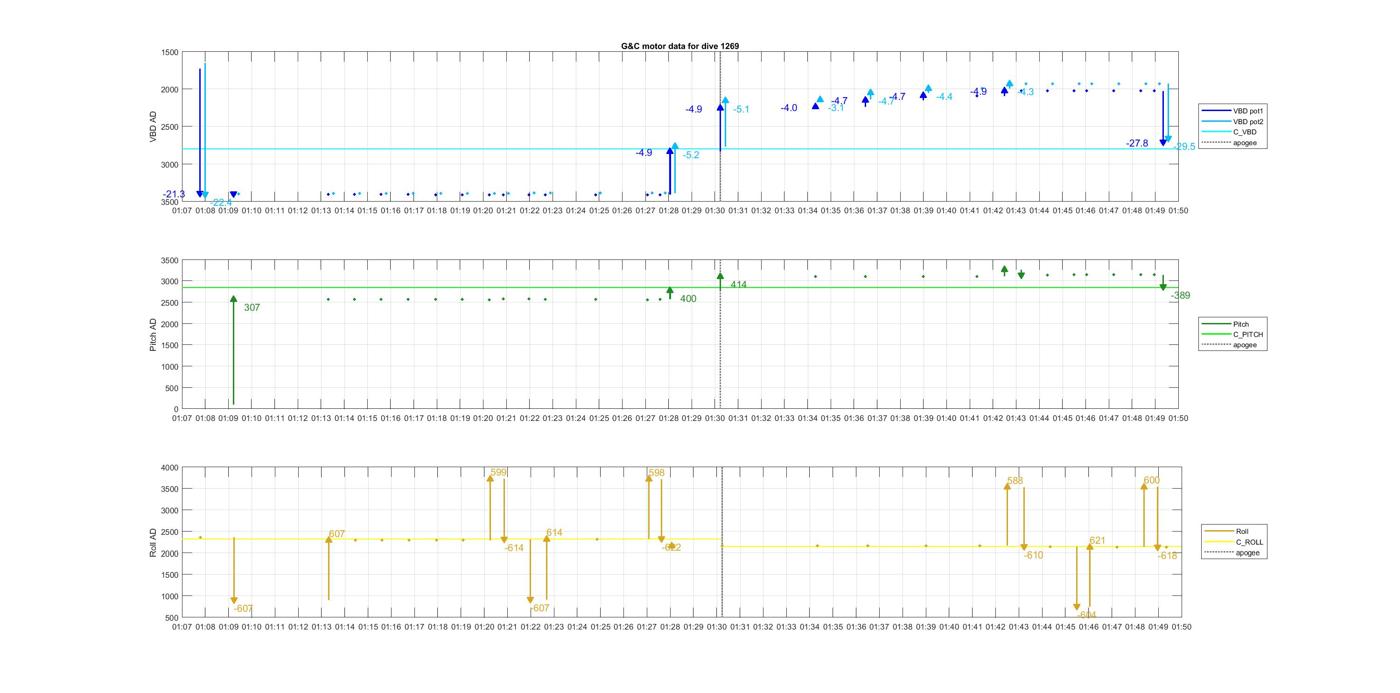The height and width of the screenshot is (693, 1400).
Task: Click the '-607' label near 01:09 in Roll plot
Action: (243, 609)
